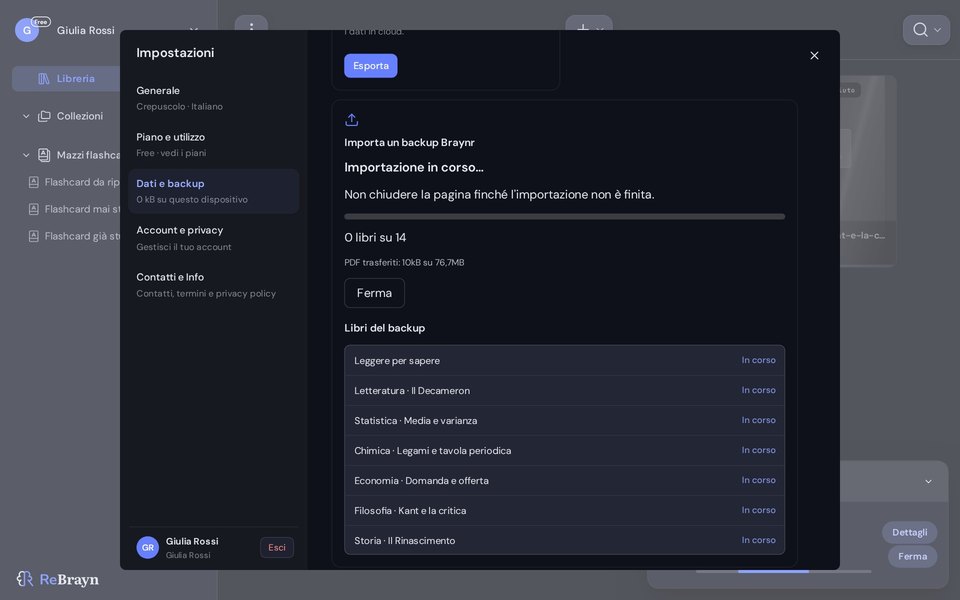Select Chimica · Legami e tavola periodica row
The width and height of the screenshot is (960, 600).
point(564,451)
